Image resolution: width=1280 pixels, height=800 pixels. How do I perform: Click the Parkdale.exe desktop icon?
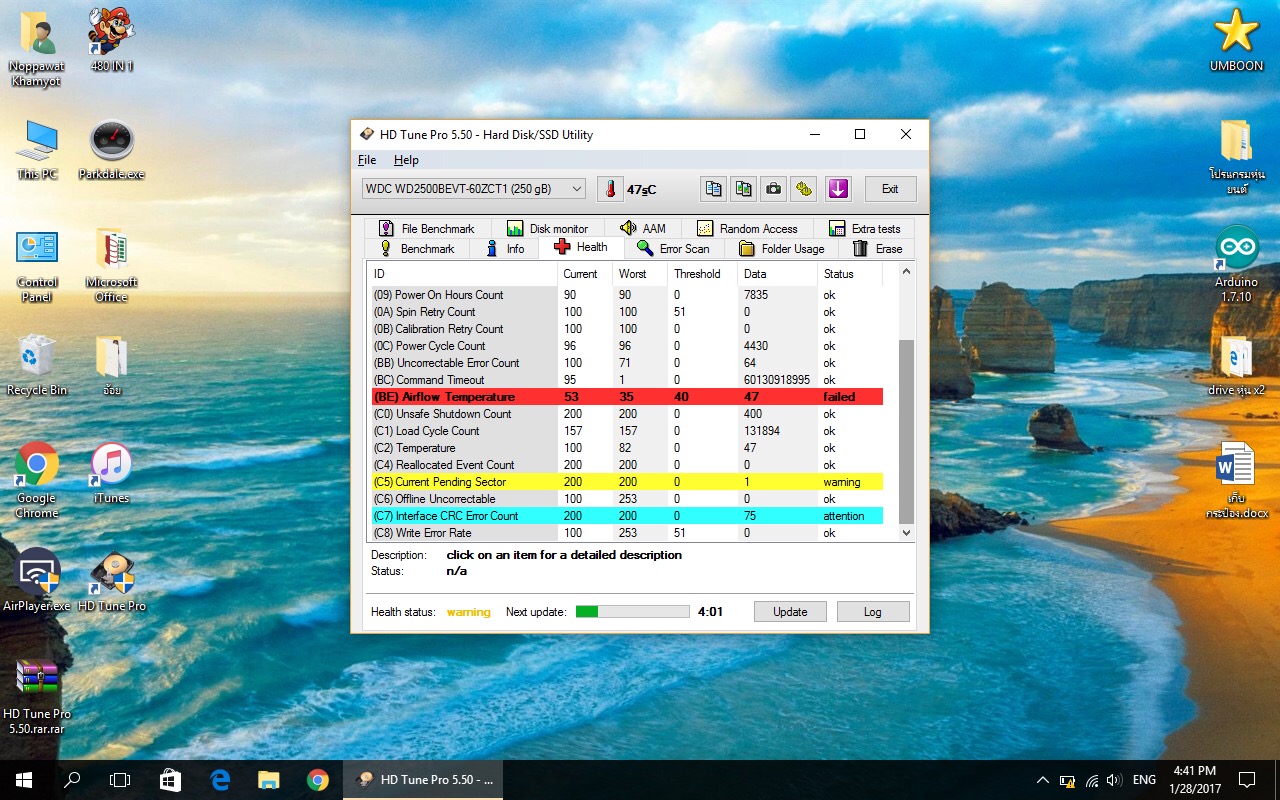pos(111,150)
